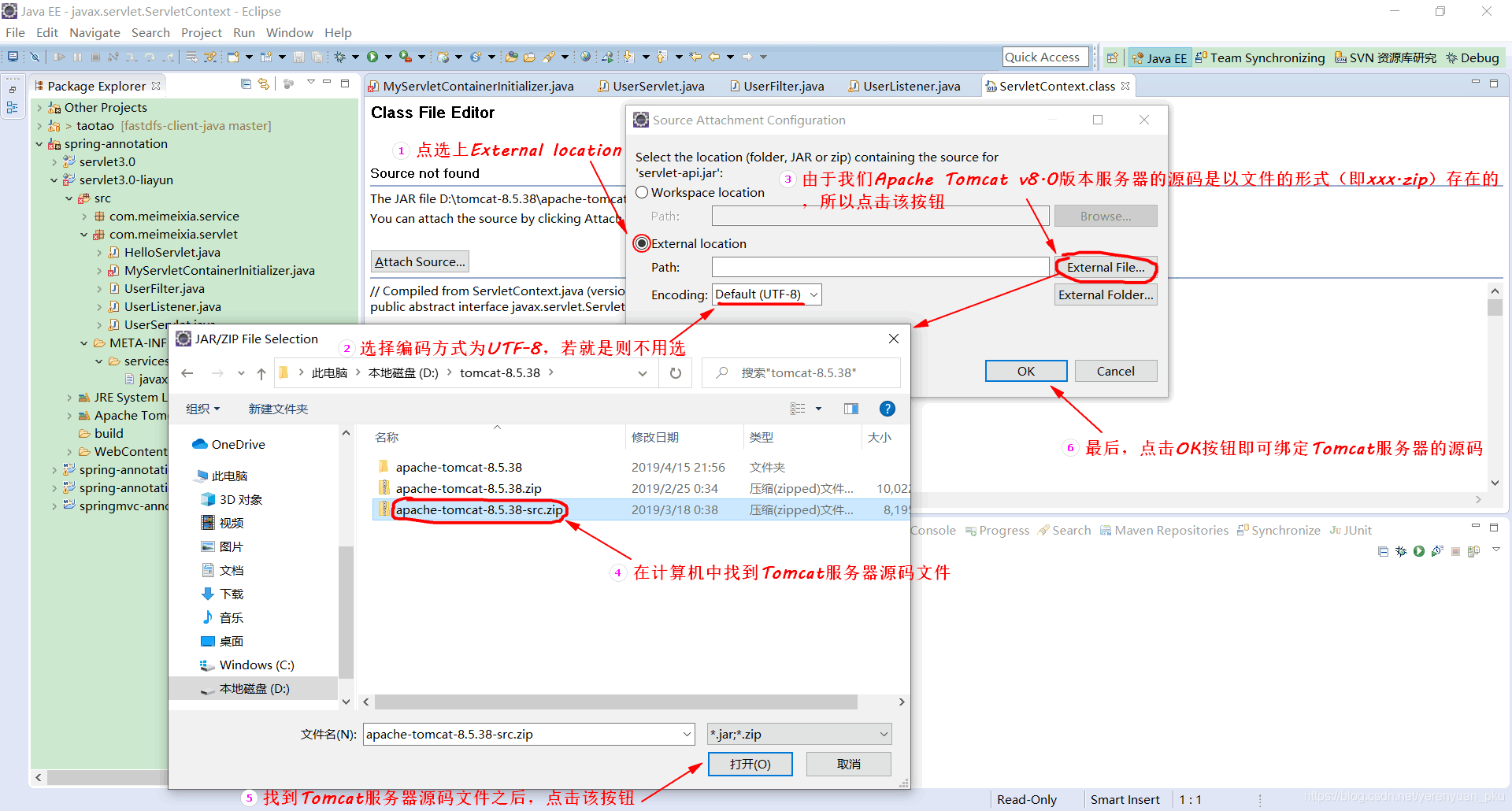This screenshot has height=811, width=1512.
Task: Click the External Folder... button
Action: (1106, 294)
